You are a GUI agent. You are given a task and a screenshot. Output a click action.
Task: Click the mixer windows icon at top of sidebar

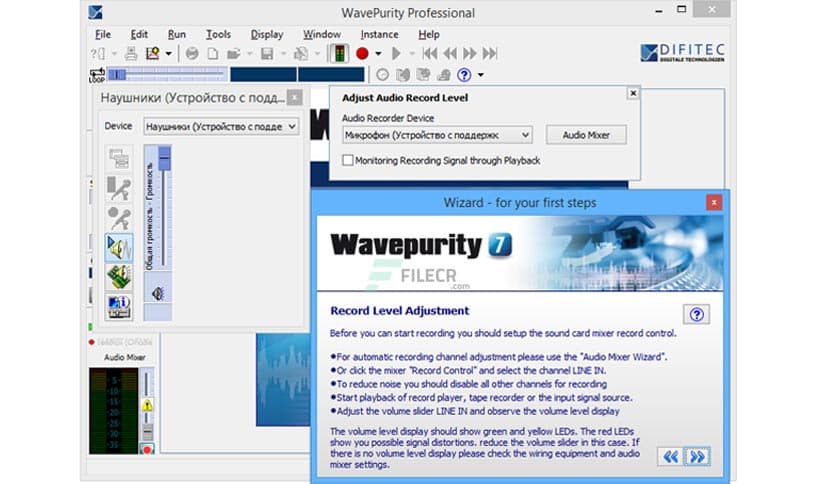[119, 158]
